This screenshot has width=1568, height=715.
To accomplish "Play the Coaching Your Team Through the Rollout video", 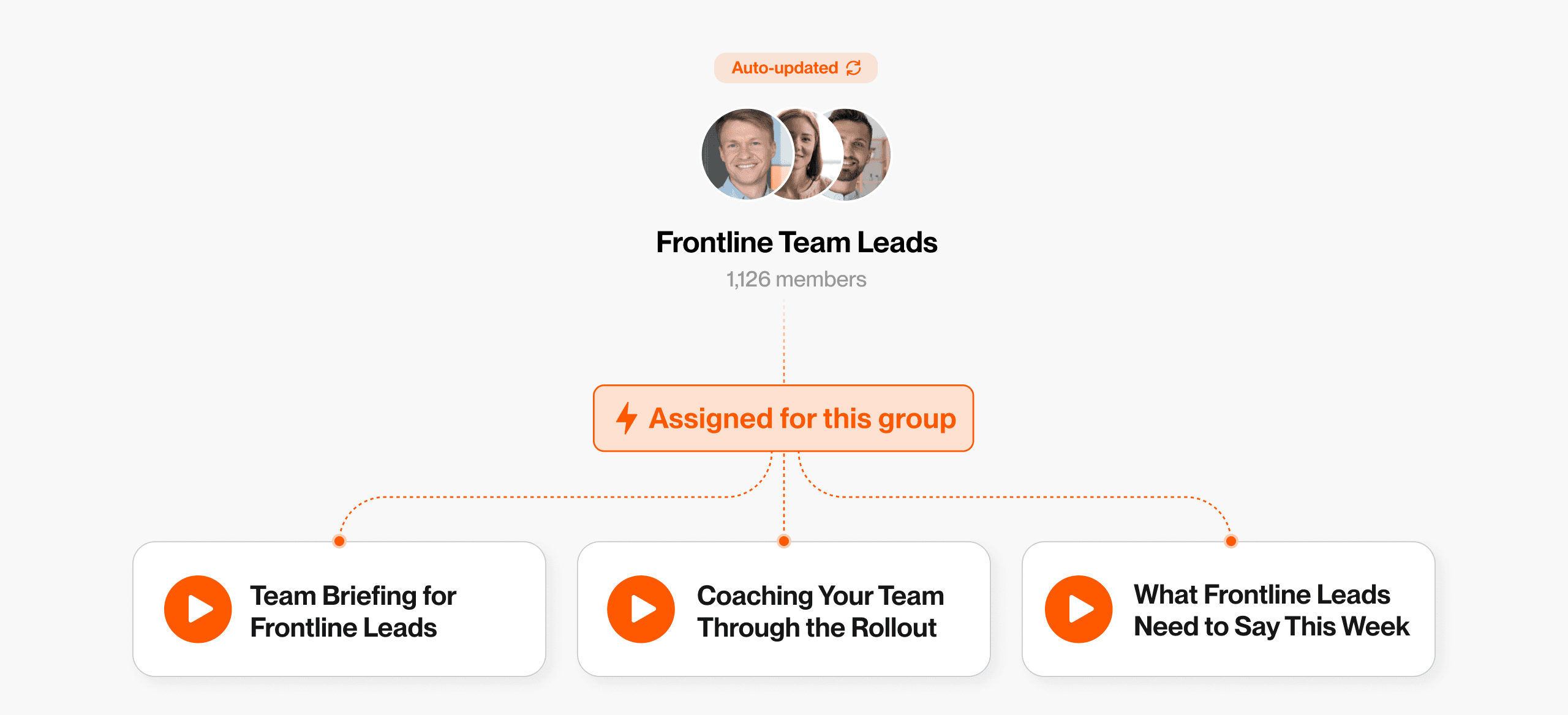I will click(641, 609).
